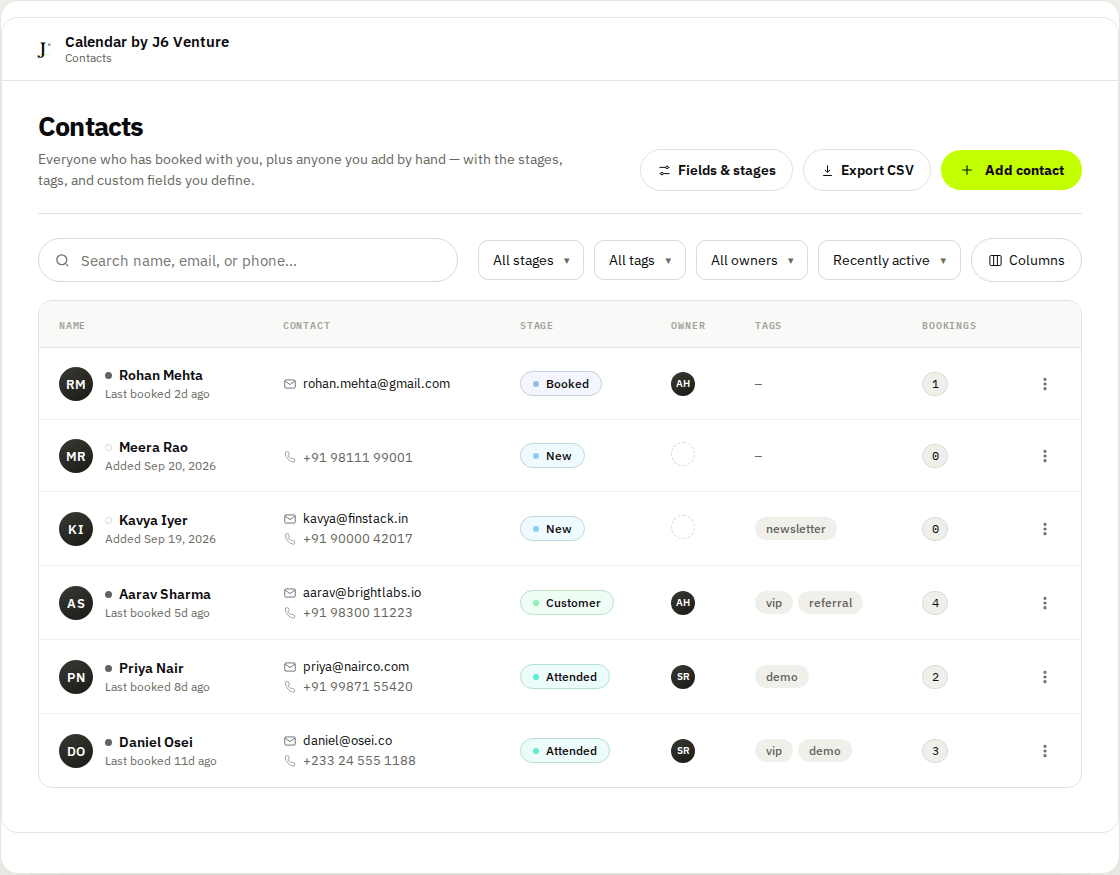This screenshot has width=1120, height=875.
Task: Open Fields & stages settings
Action: click(716, 170)
